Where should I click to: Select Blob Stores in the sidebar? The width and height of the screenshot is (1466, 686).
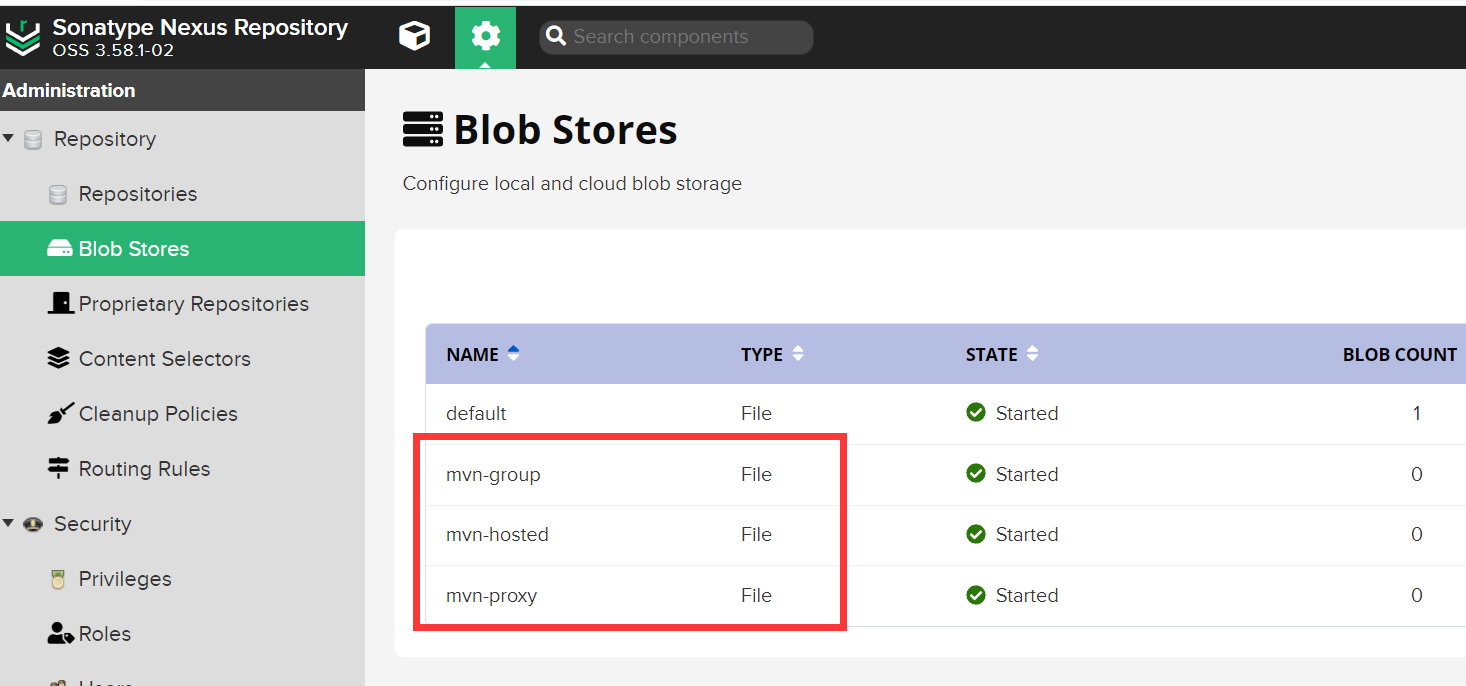[133, 249]
